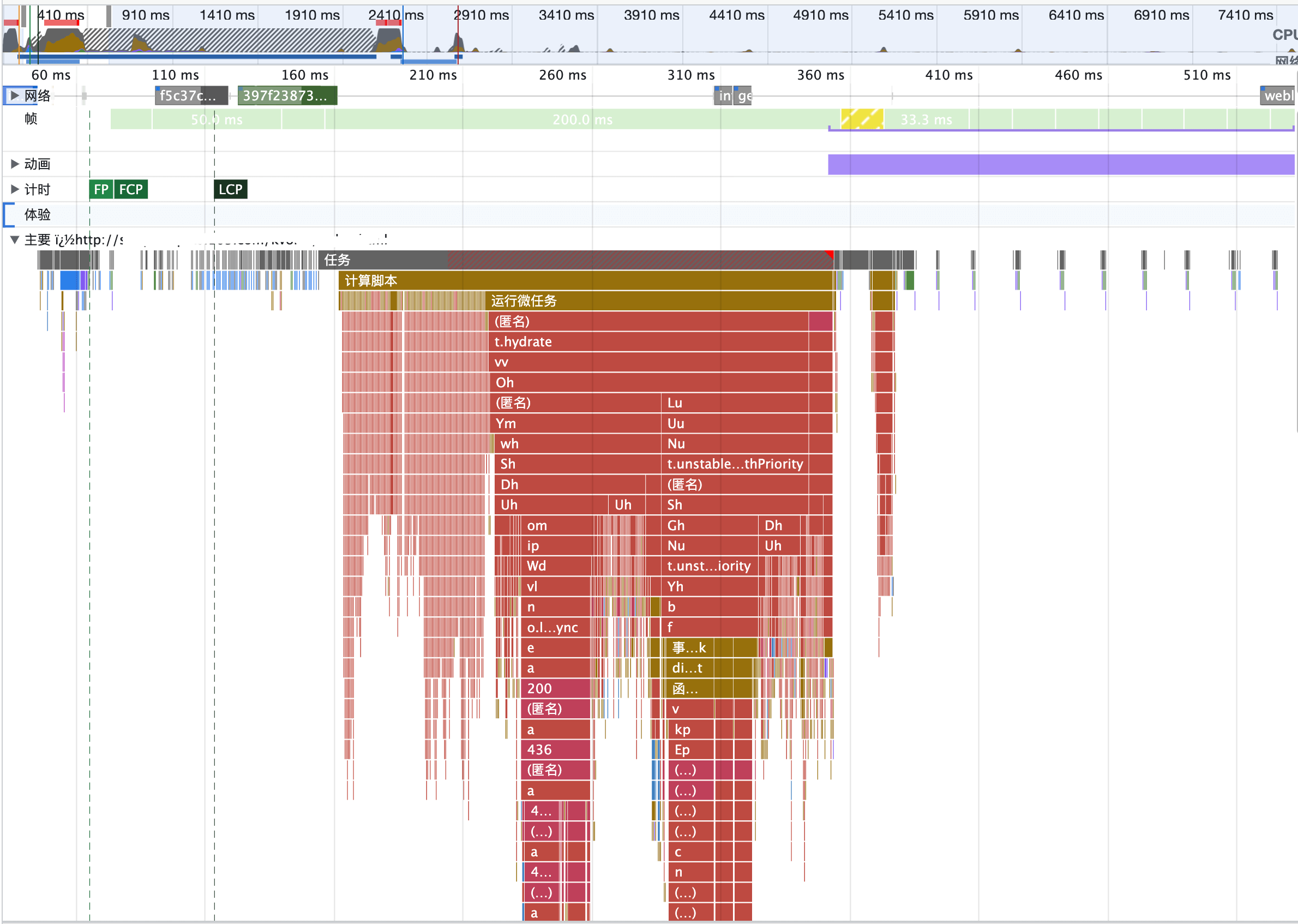This screenshot has width=1298, height=924.
Task: Click the 体验 experience track row
Action: click(38, 214)
